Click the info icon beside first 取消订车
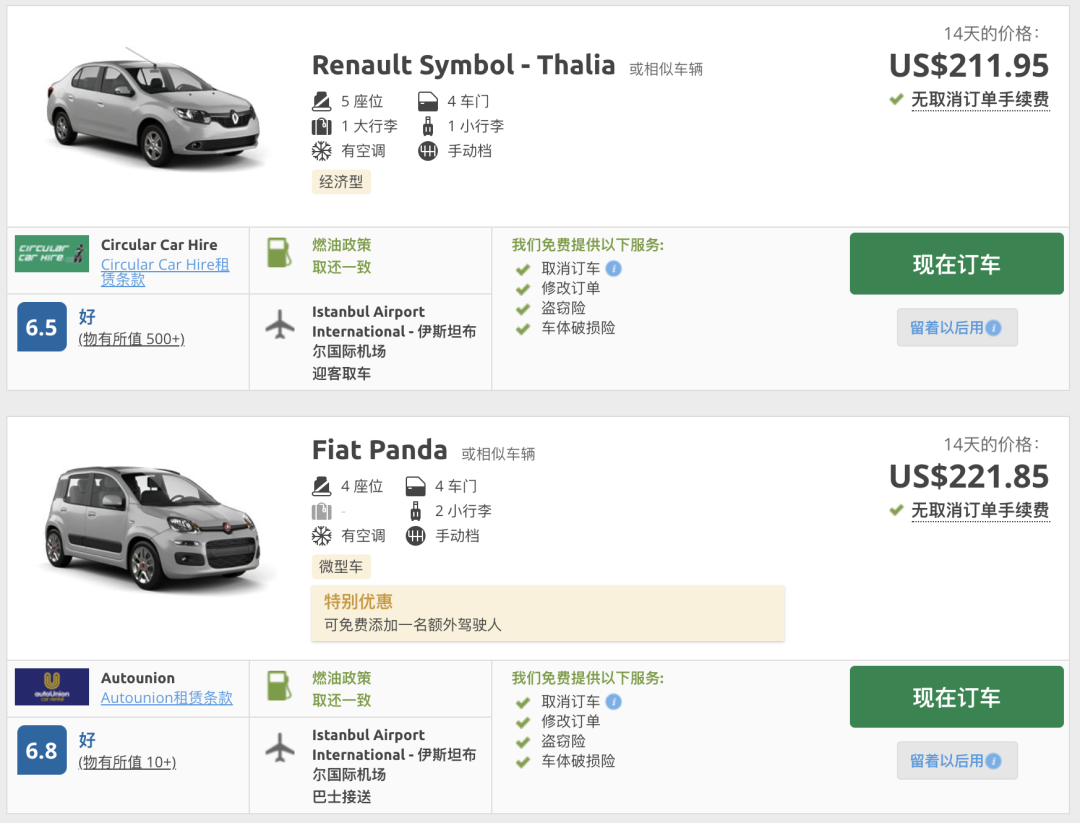Image resolution: width=1080 pixels, height=823 pixels. [614, 268]
